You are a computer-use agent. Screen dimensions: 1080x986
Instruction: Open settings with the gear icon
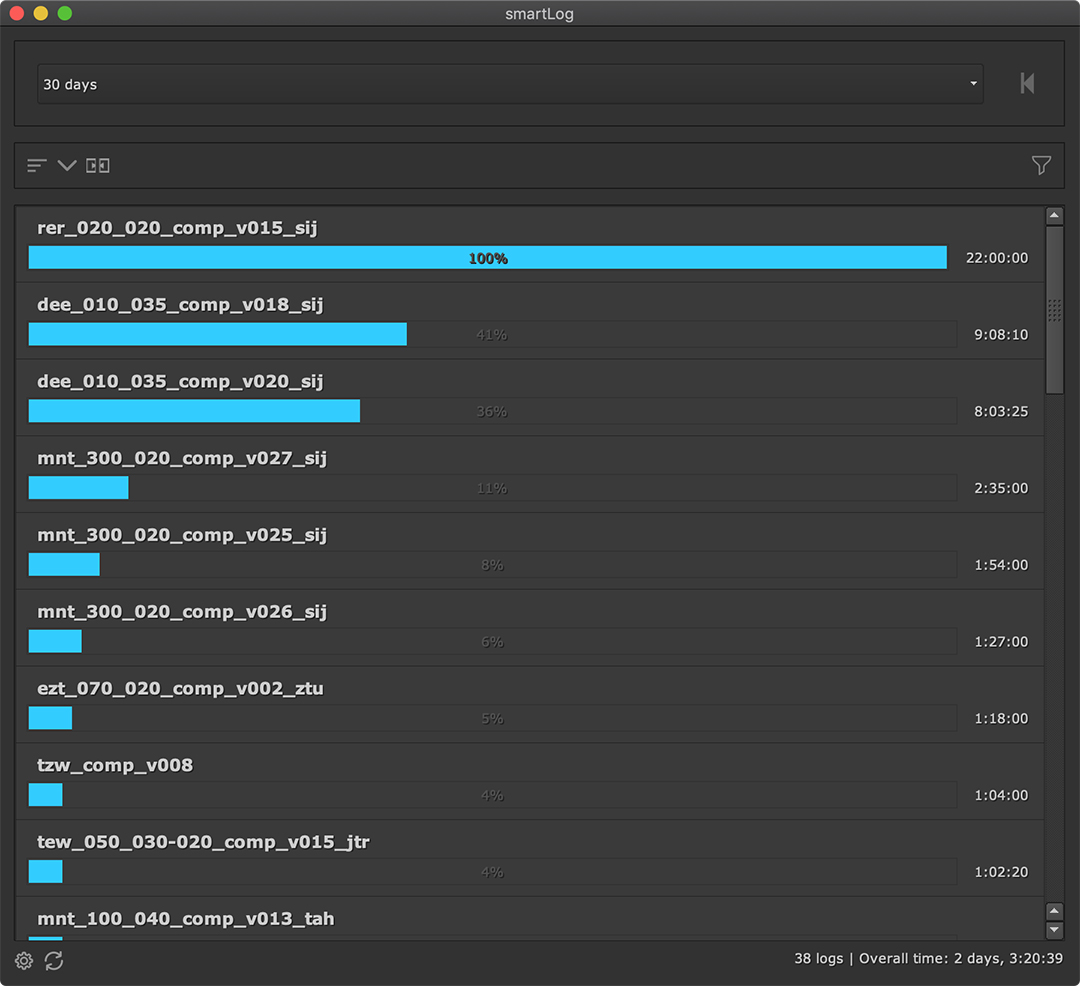click(x=24, y=961)
